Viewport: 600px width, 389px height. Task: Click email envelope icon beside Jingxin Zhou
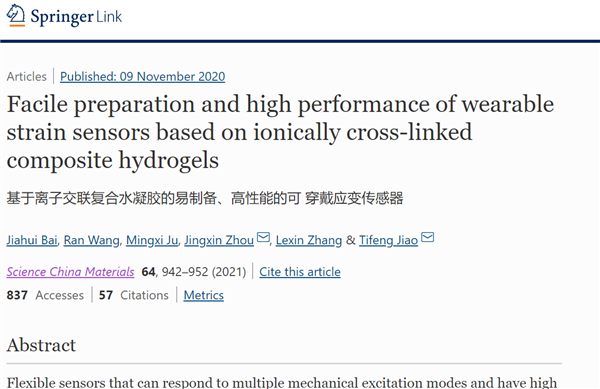263,238
